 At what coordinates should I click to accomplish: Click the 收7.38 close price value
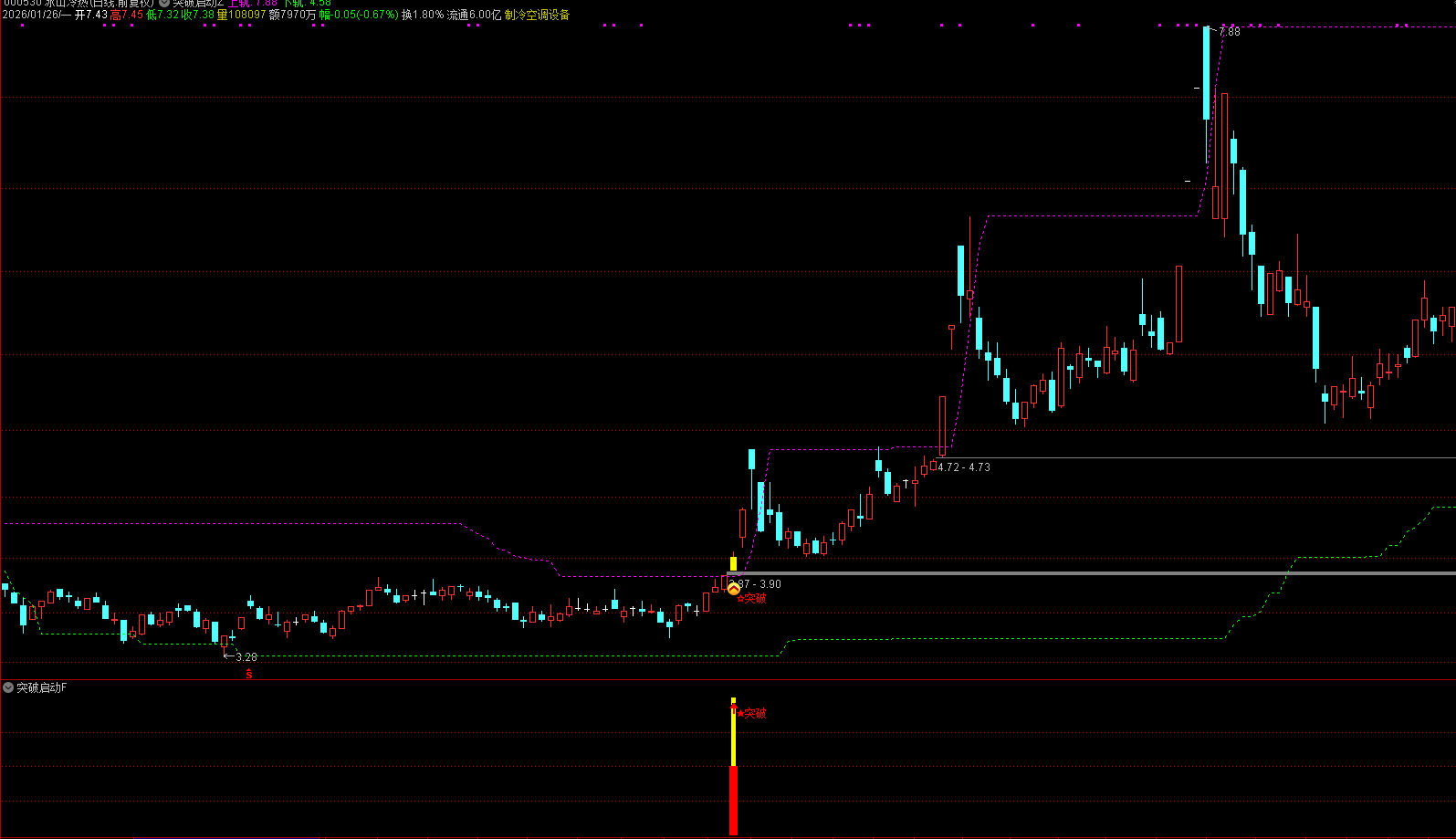coord(198,15)
